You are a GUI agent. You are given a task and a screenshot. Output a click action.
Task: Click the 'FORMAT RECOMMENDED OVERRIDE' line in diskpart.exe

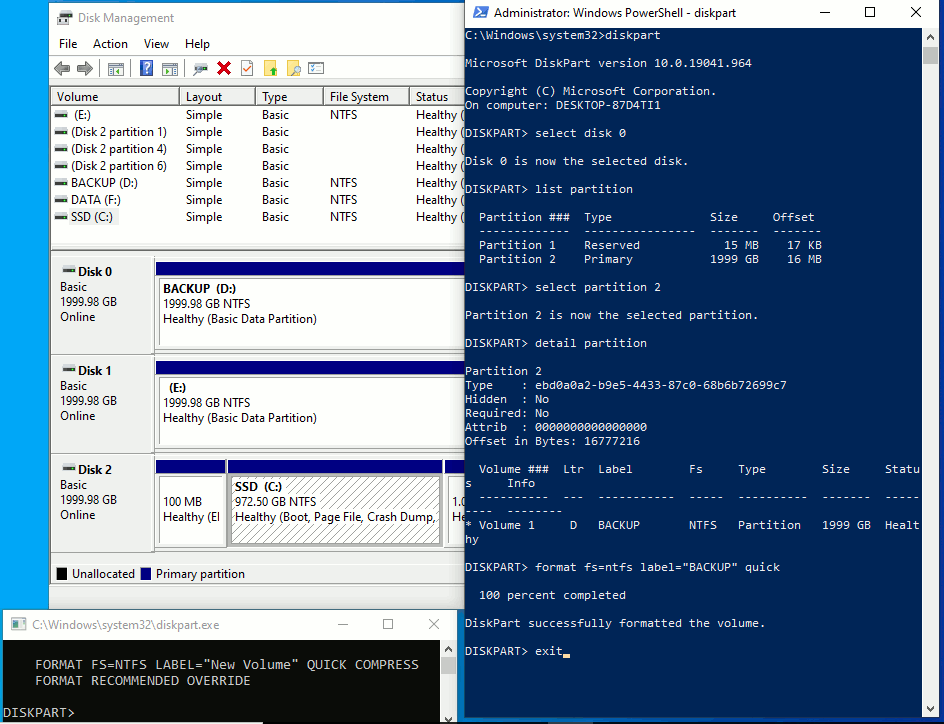(143, 681)
